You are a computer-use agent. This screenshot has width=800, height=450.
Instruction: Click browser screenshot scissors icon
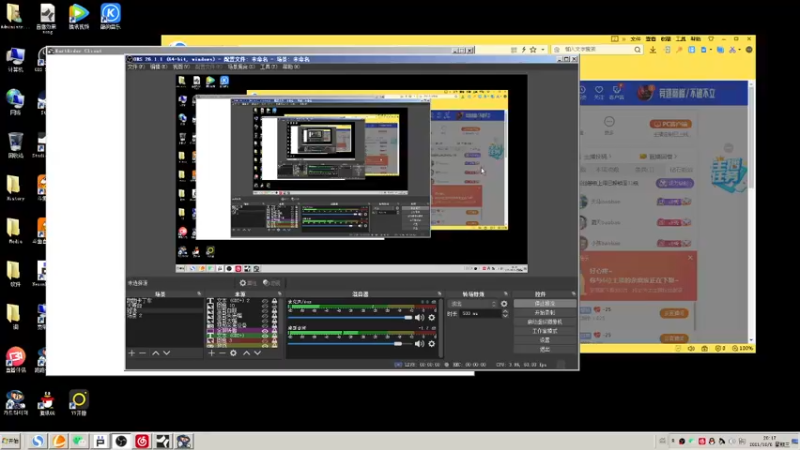(x=732, y=49)
